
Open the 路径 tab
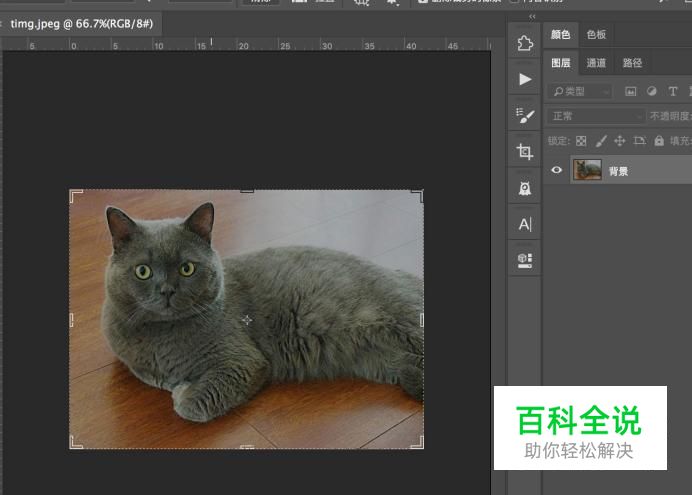[x=632, y=63]
